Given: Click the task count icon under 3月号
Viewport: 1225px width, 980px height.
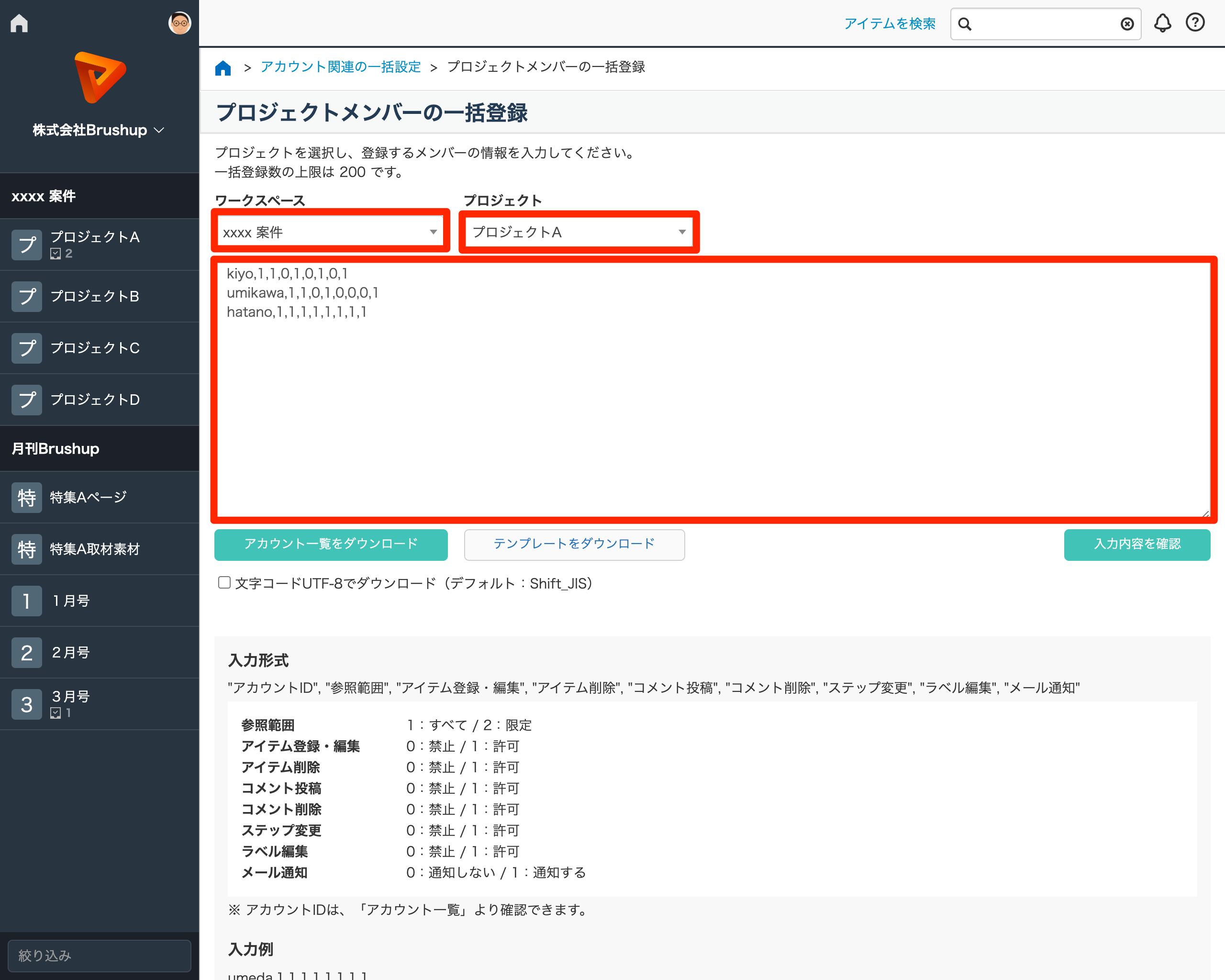Looking at the screenshot, I should click(x=56, y=713).
